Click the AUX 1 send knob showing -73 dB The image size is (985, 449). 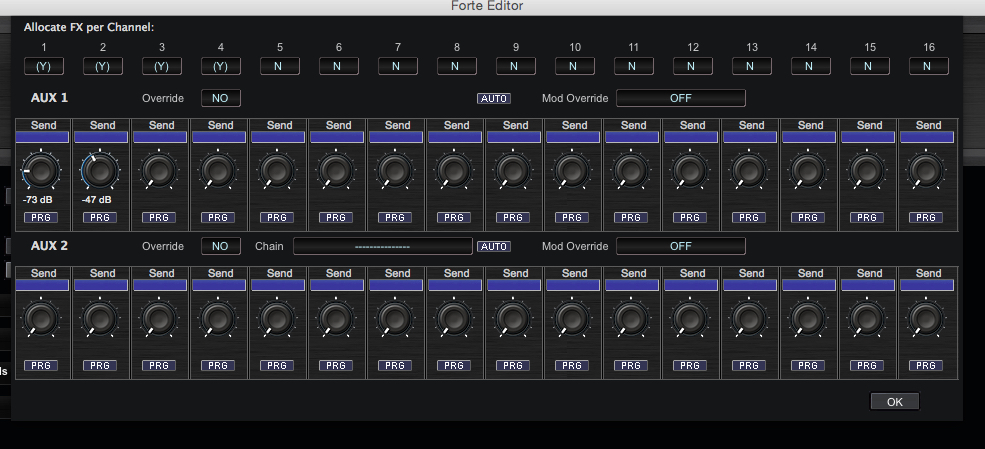[x=41, y=170]
